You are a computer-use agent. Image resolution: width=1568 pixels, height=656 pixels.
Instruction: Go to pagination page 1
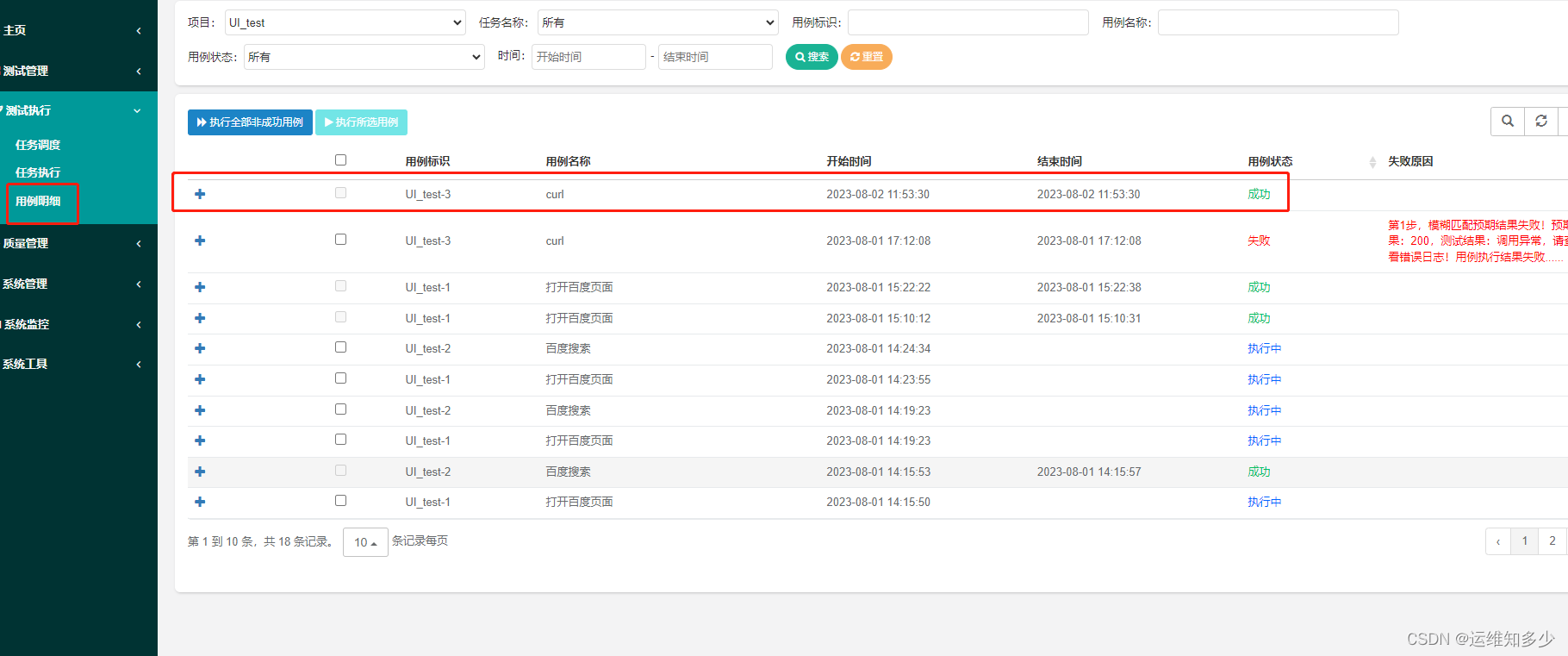coord(1525,541)
